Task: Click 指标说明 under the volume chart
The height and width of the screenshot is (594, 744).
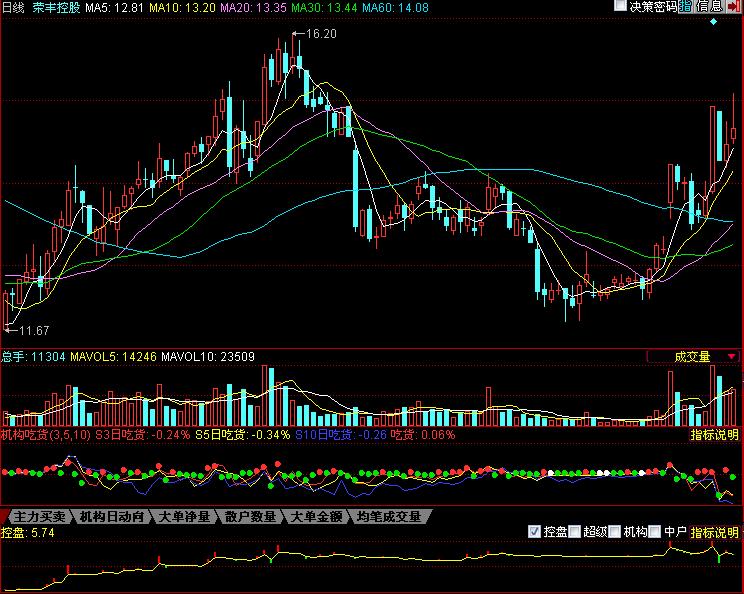Action: tap(715, 435)
